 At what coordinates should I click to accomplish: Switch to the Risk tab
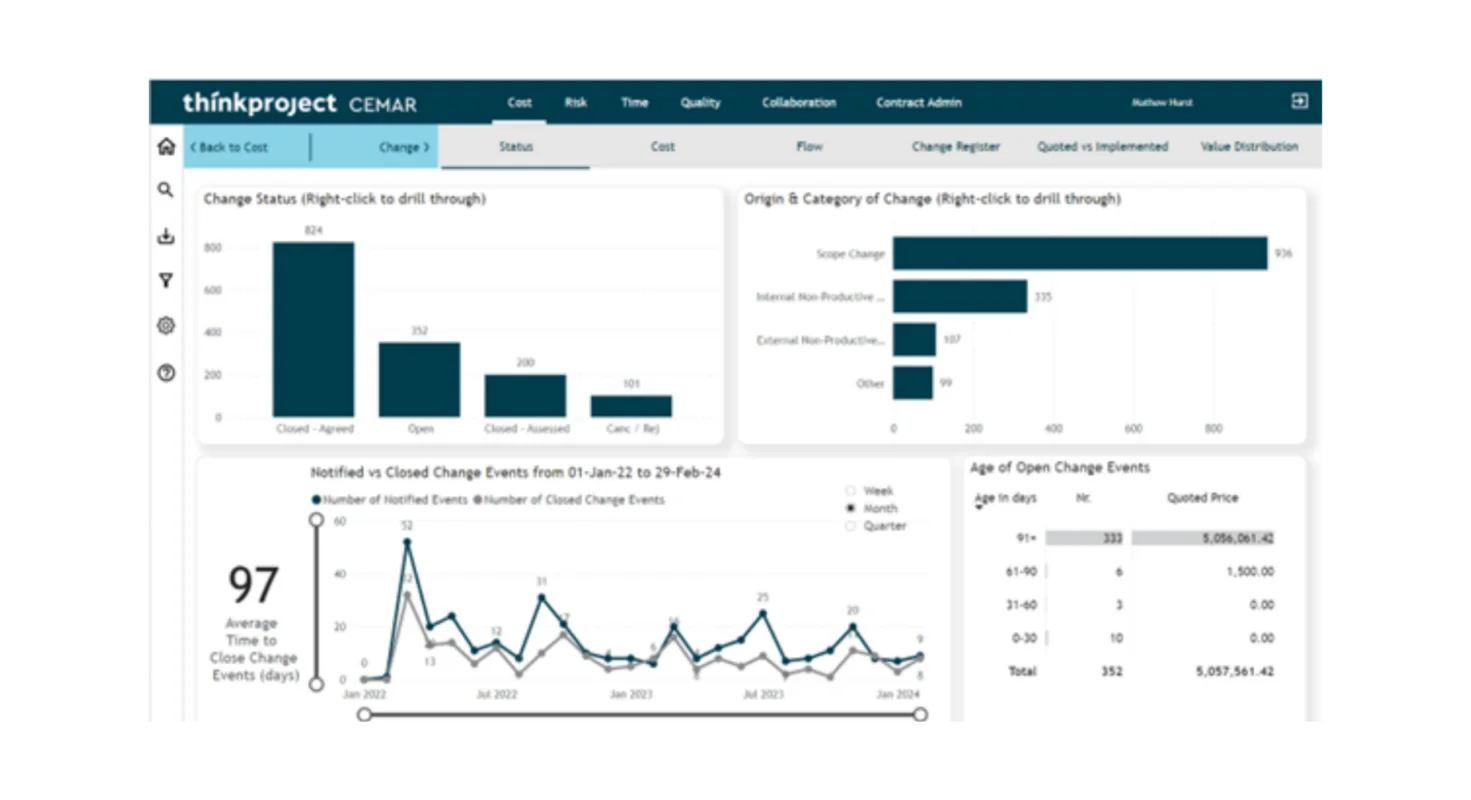tap(575, 102)
